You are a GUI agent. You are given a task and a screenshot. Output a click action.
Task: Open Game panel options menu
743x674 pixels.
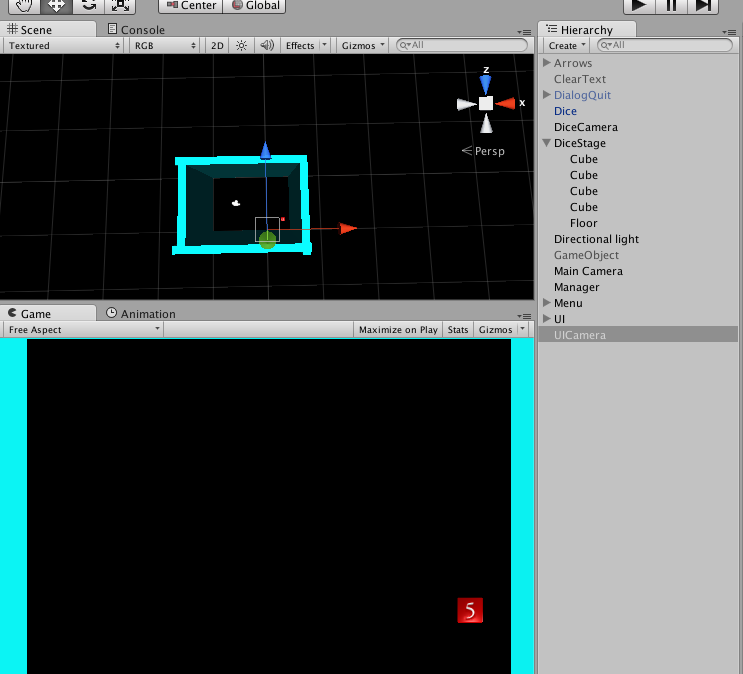(x=525, y=316)
